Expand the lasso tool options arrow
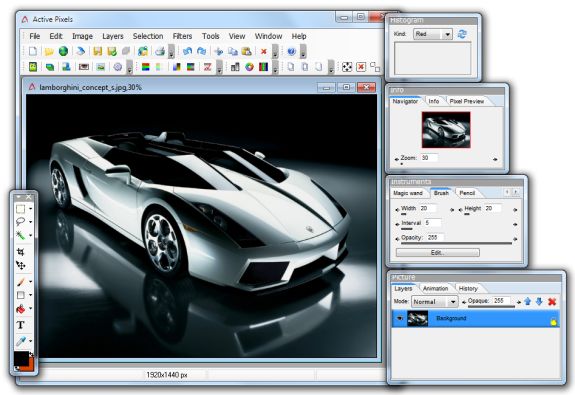This screenshot has width=575, height=395. click(30, 222)
